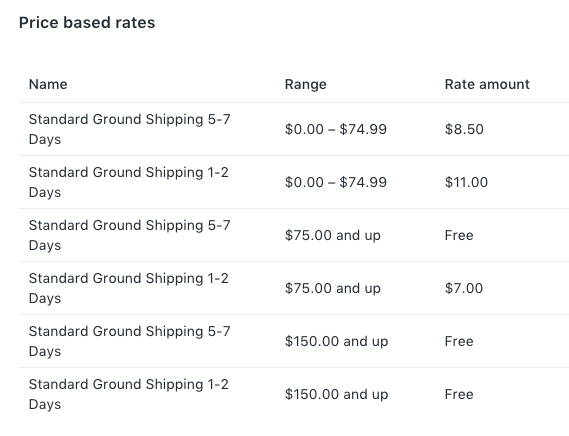569x436 pixels.
Task: Click $75.00 and up range of free 5-7 Days rate
Action: click(x=333, y=235)
